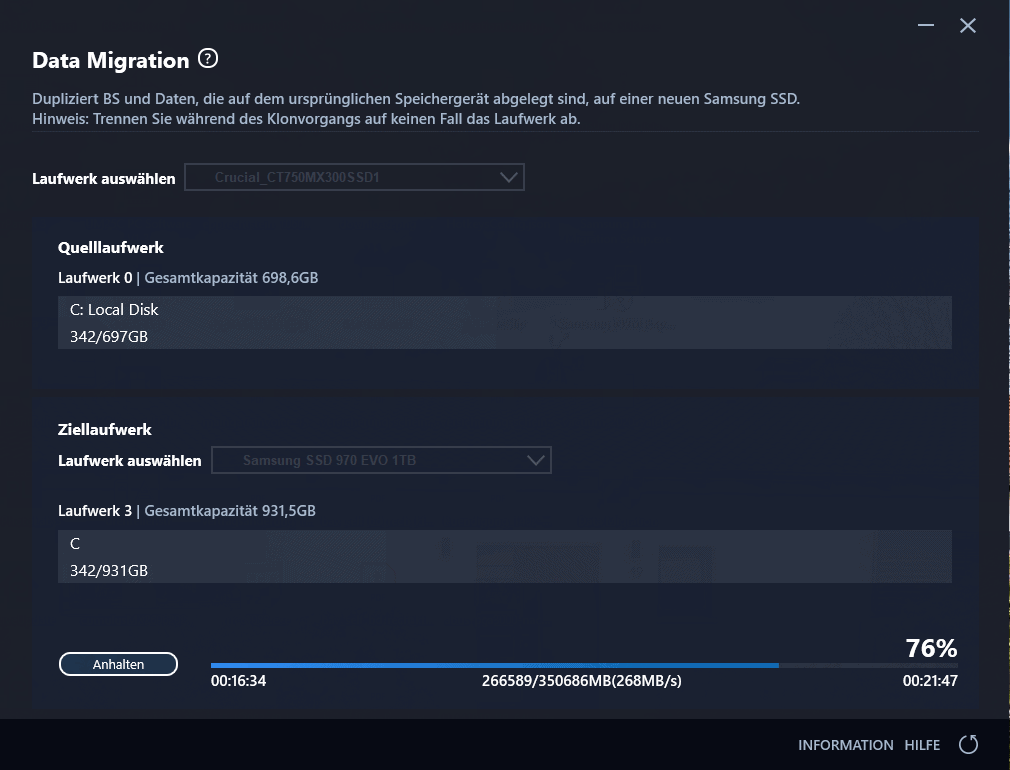Click the chevron arrow of the Samsung drive selector

pyautogui.click(x=536, y=460)
